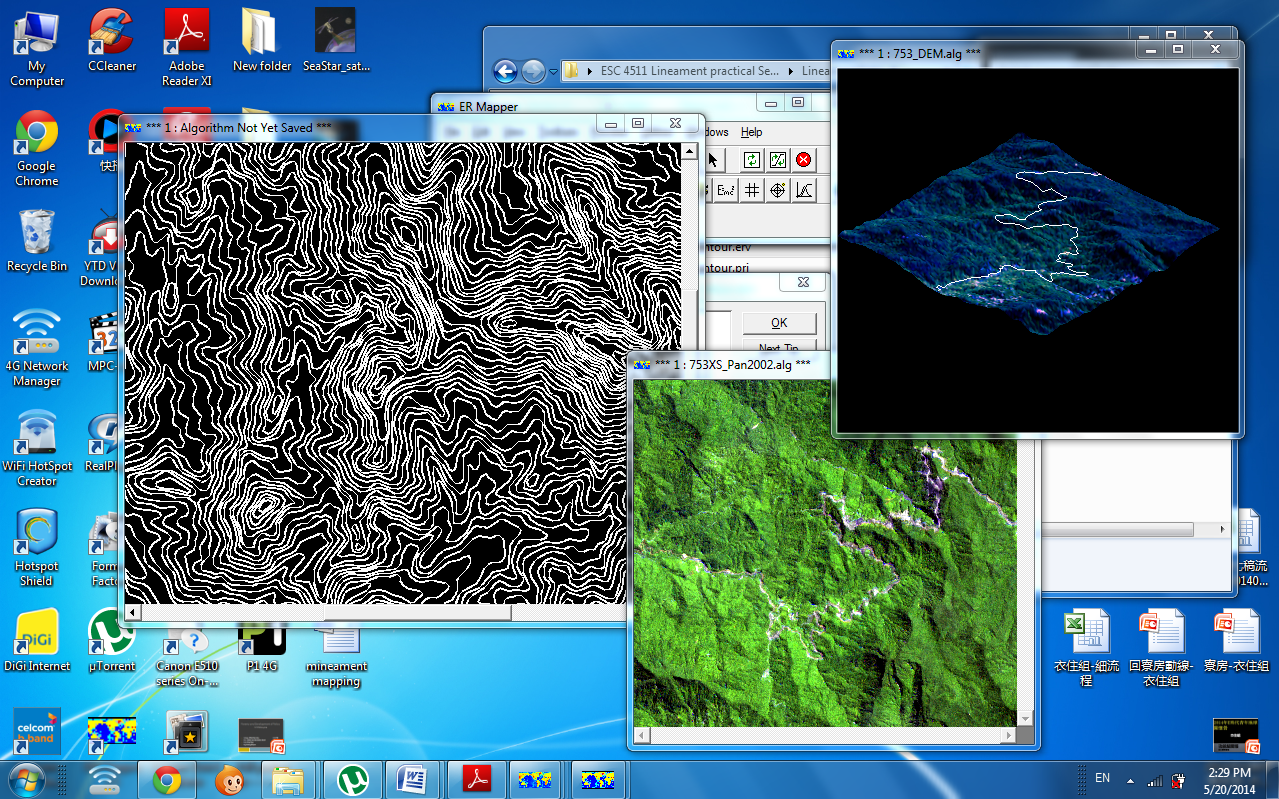Open the Explorer navigation history dropdown arrow
The image size is (1279, 799).
click(553, 72)
